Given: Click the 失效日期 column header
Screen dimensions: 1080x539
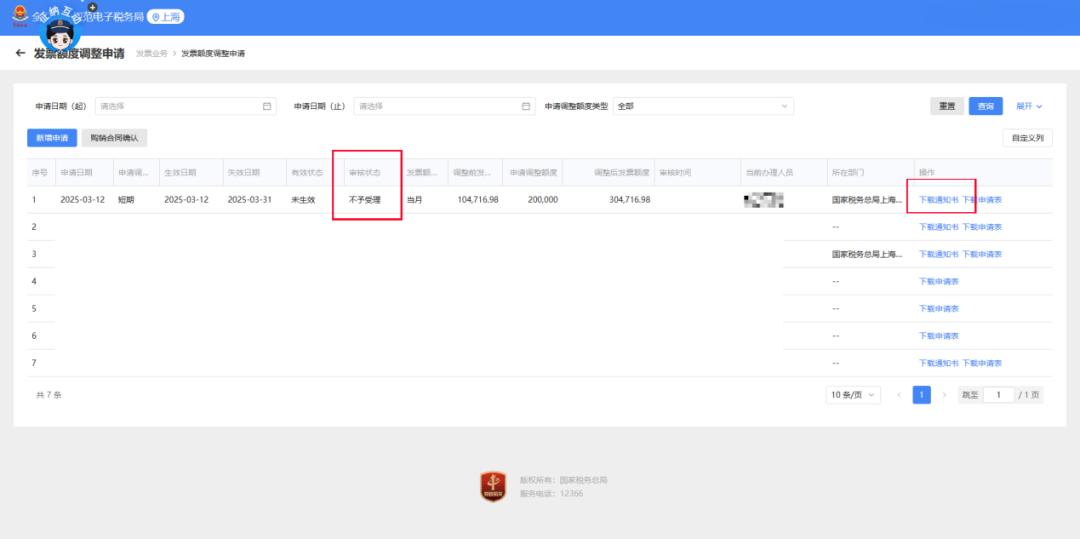Looking at the screenshot, I should click(x=244, y=172).
